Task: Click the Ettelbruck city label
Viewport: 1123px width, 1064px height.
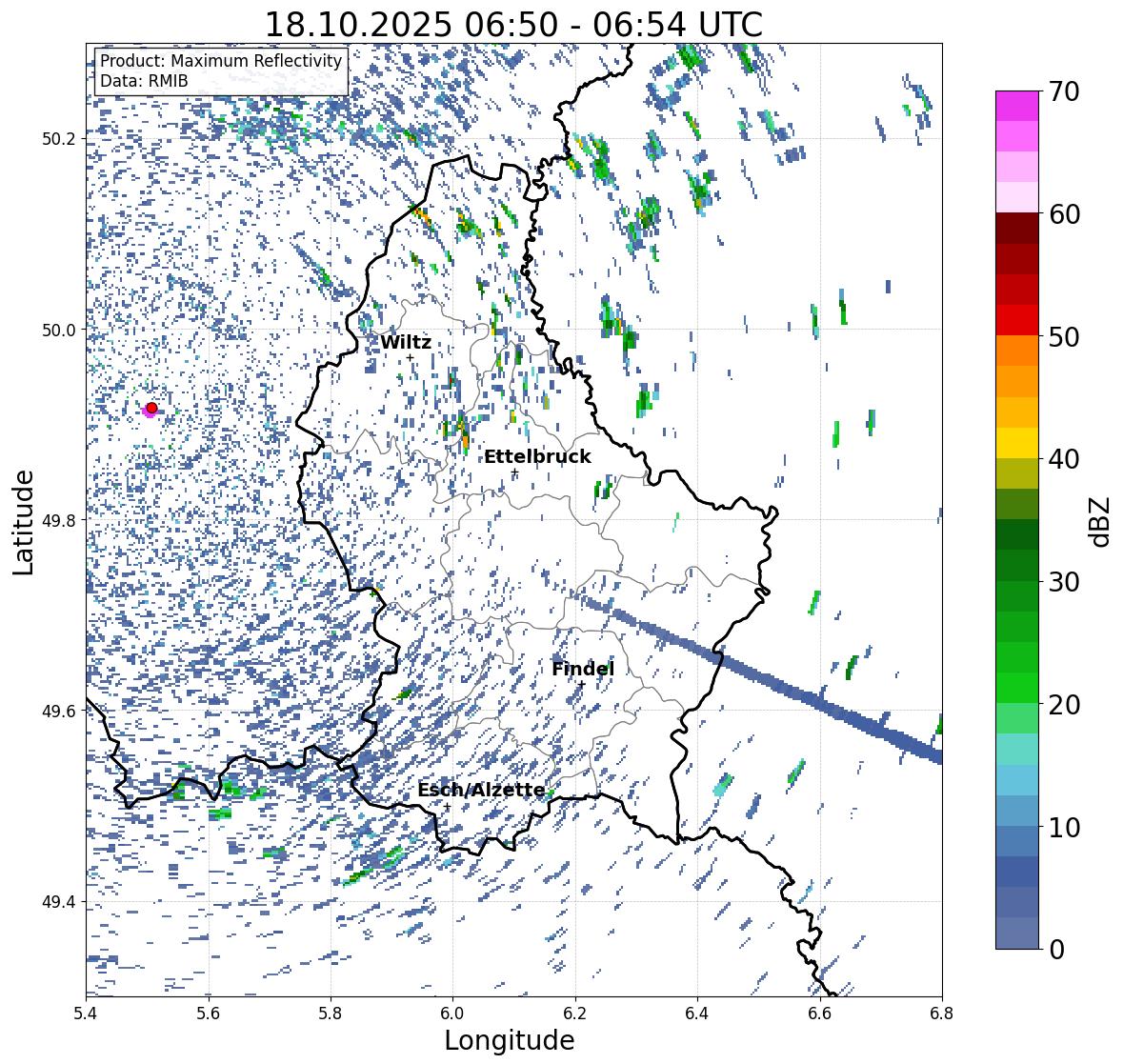Action: [x=537, y=457]
